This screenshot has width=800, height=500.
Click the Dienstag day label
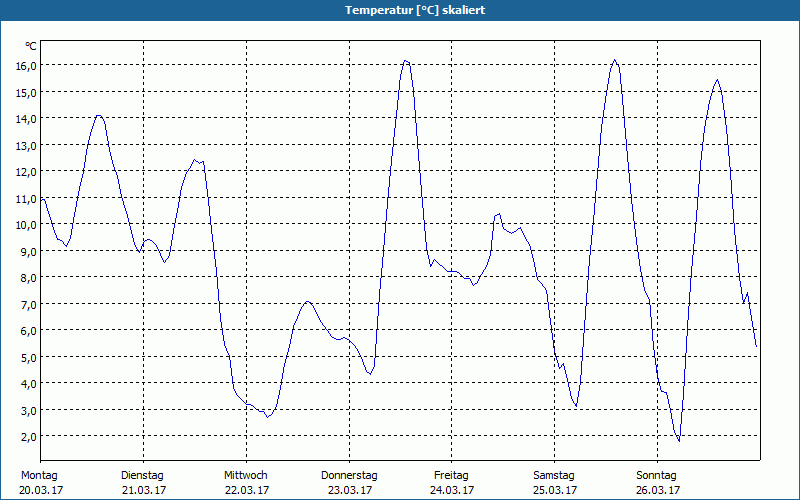click(x=142, y=476)
